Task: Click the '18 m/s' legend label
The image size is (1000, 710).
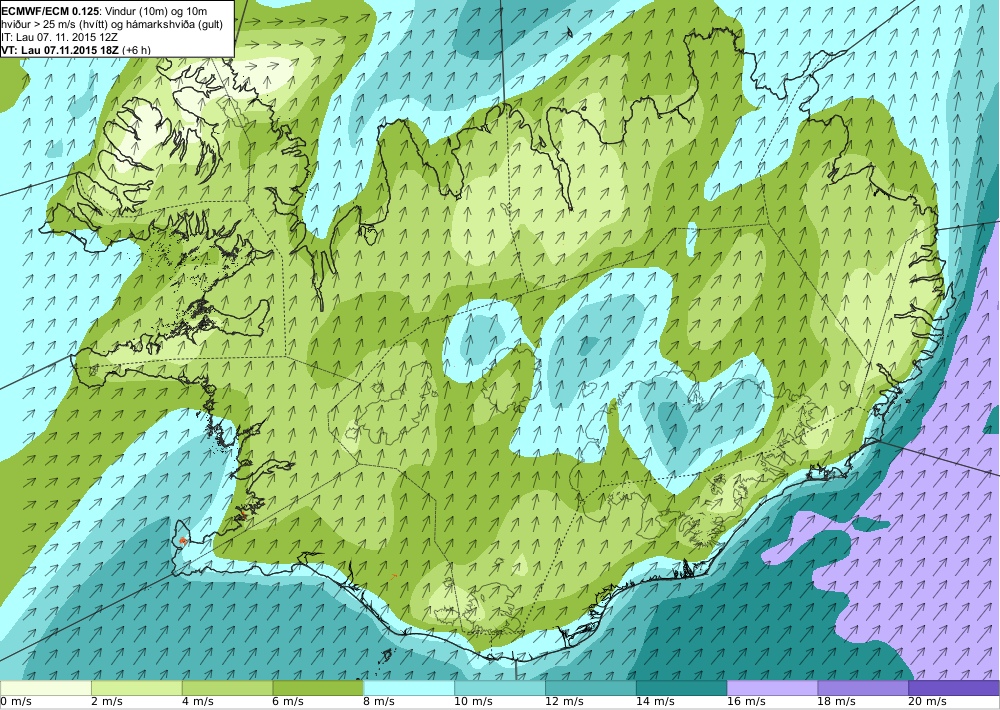Action: point(837,702)
